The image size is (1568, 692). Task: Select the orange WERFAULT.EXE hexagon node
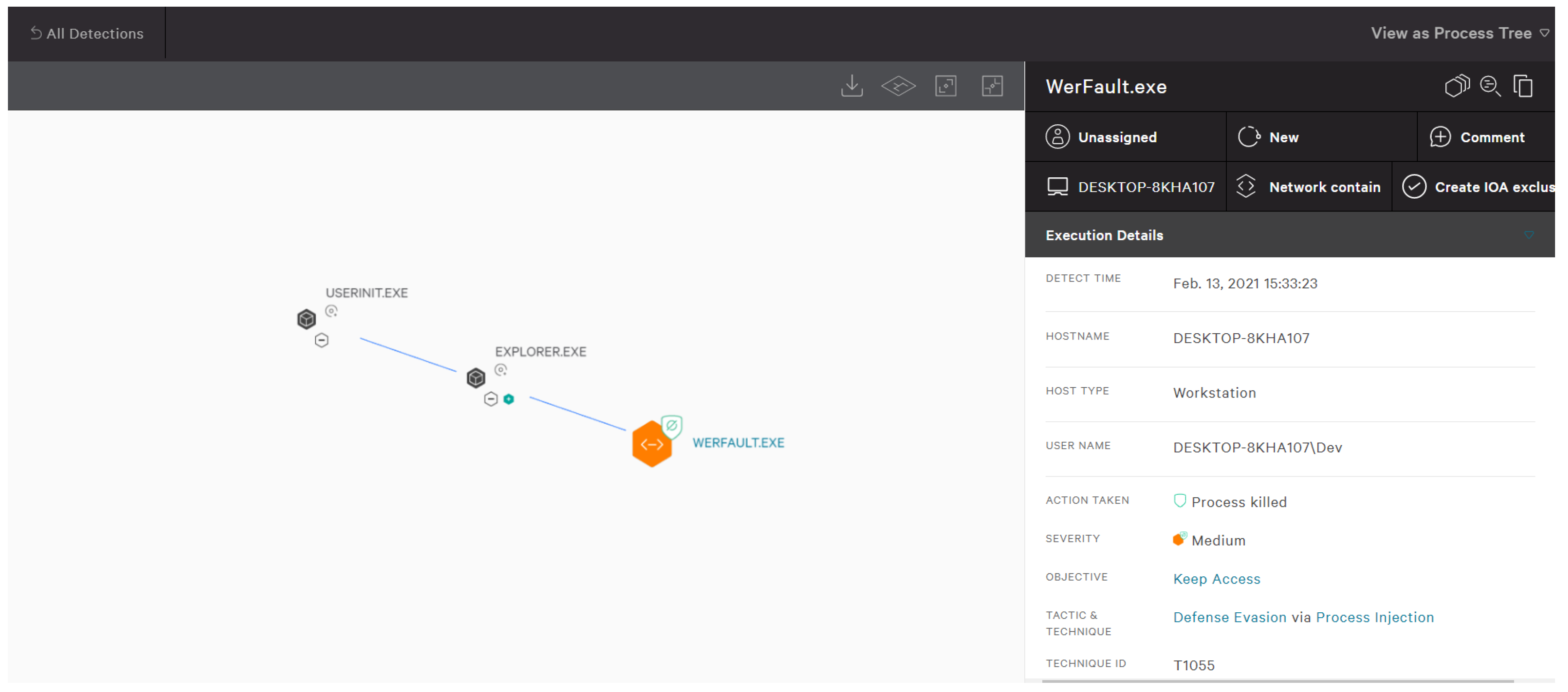coord(651,444)
